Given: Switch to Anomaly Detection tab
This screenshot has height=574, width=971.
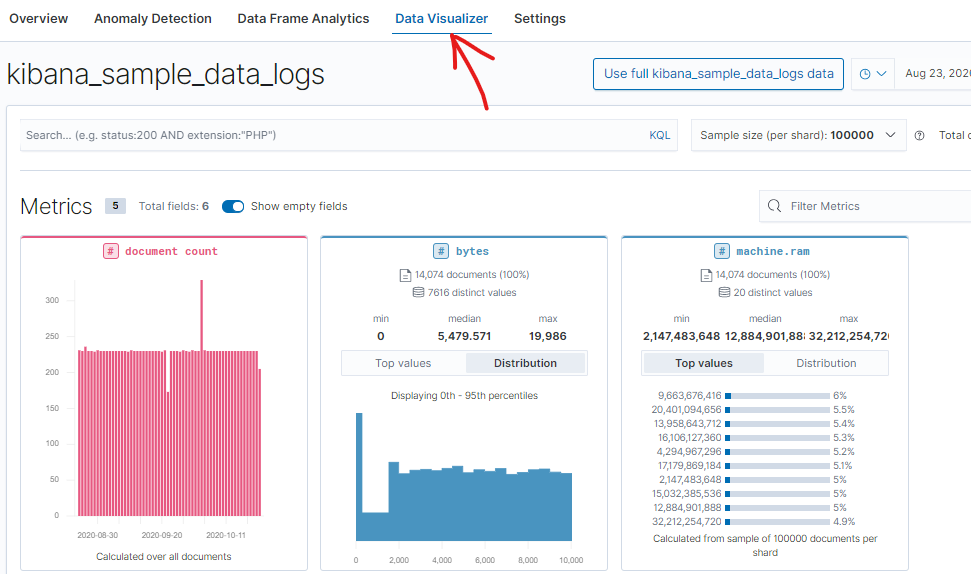Looking at the screenshot, I should coord(153,19).
